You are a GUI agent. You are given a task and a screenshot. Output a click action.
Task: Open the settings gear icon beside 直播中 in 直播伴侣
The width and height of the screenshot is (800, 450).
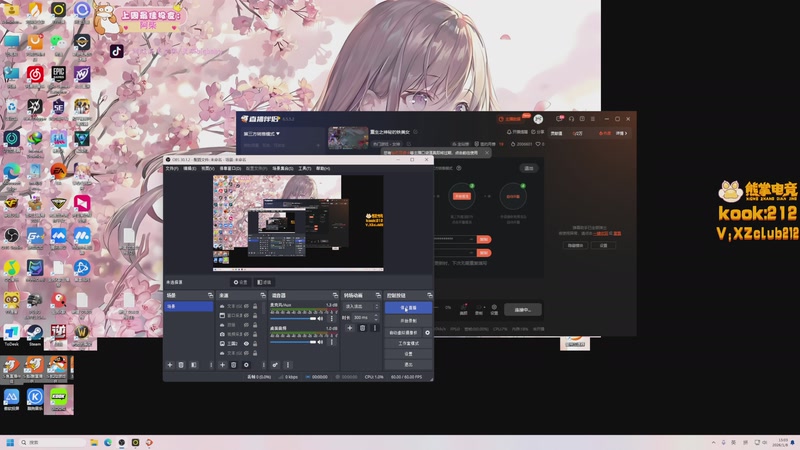click(494, 309)
